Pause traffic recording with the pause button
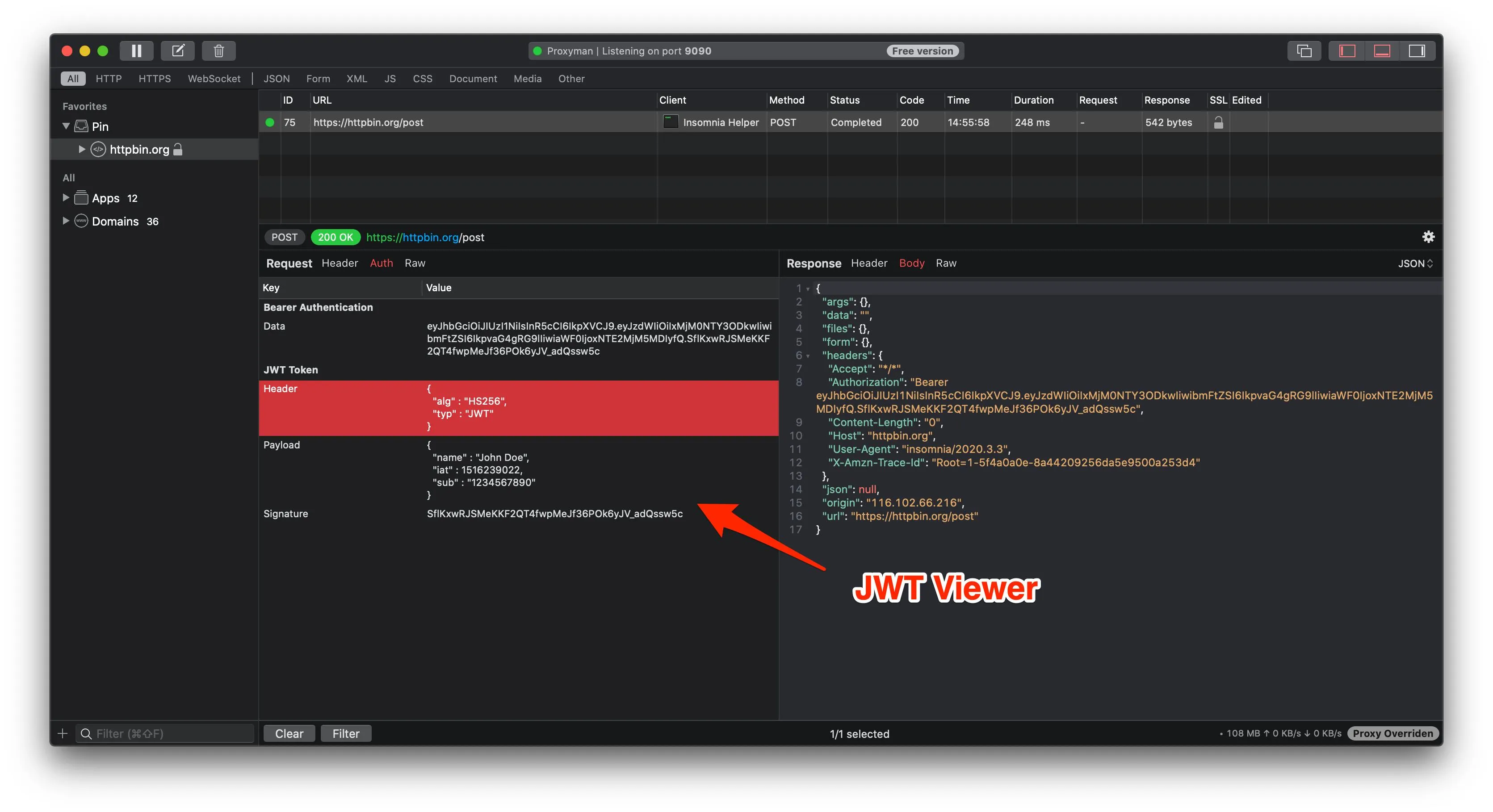This screenshot has width=1493, height=812. (136, 51)
